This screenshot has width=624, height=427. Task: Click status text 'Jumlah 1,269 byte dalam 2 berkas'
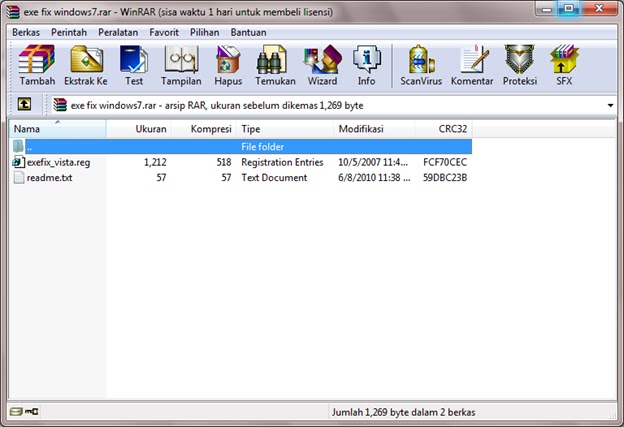(x=404, y=412)
